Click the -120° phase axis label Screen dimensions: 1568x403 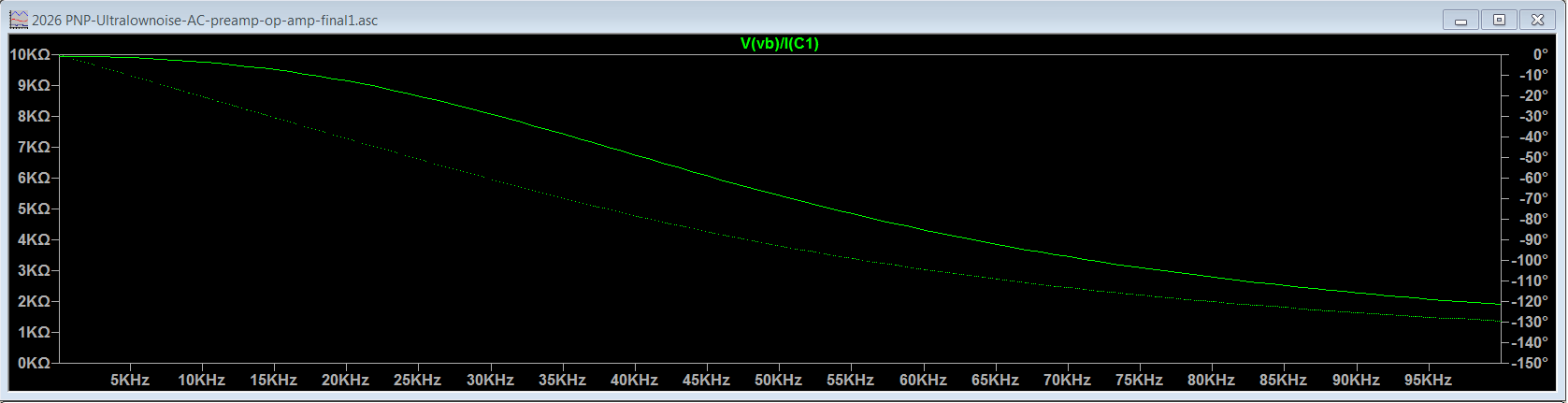[1530, 302]
